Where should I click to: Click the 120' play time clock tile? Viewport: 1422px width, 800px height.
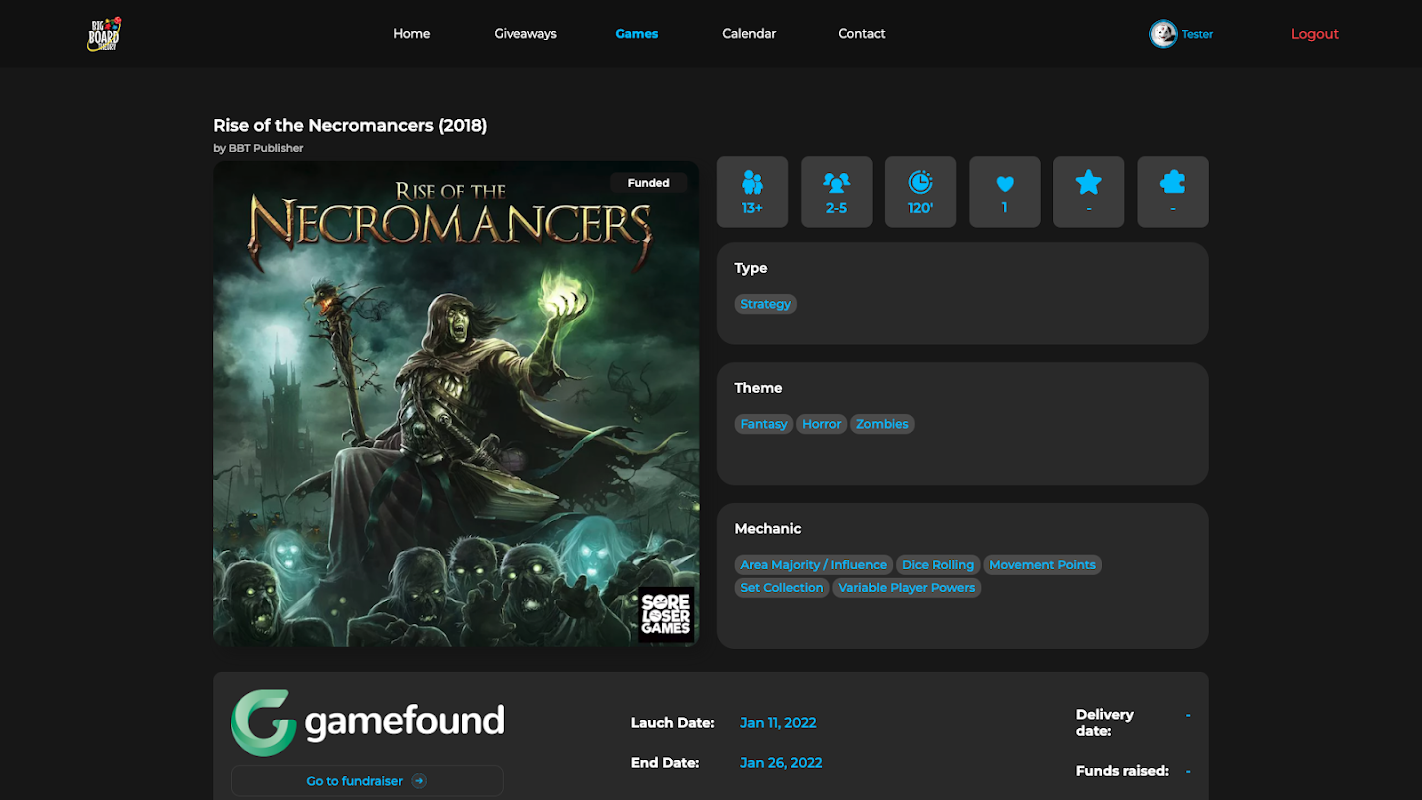pyautogui.click(x=920, y=192)
